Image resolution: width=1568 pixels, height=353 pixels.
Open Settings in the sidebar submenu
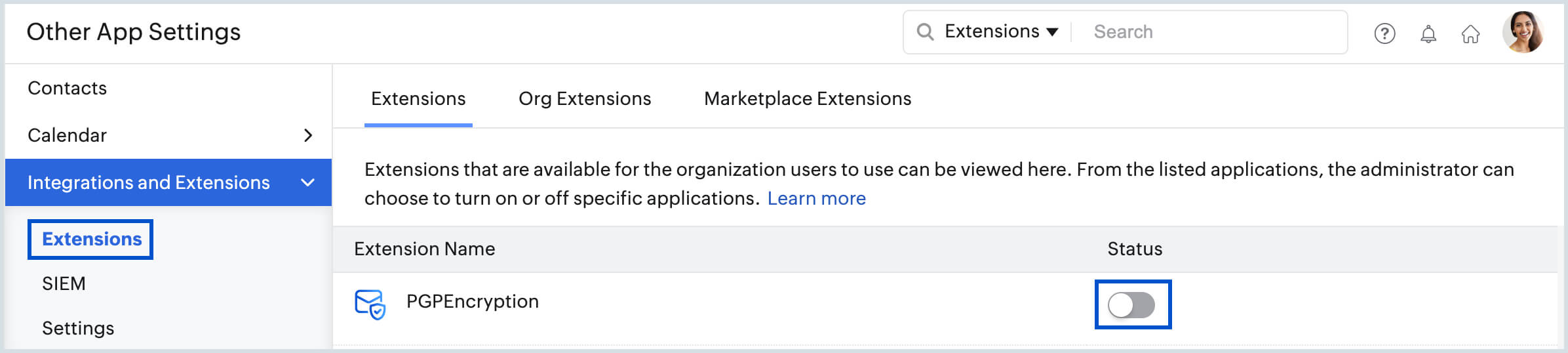pyautogui.click(x=78, y=328)
